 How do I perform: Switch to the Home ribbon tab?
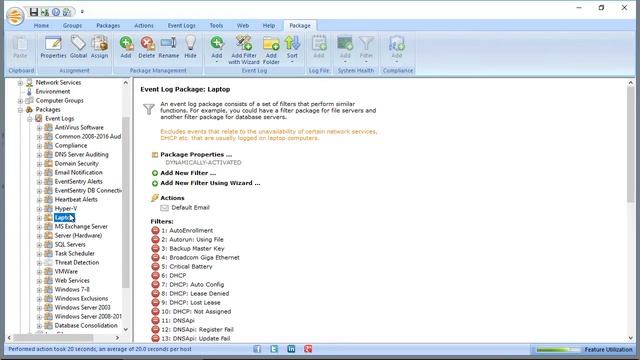coord(41,25)
